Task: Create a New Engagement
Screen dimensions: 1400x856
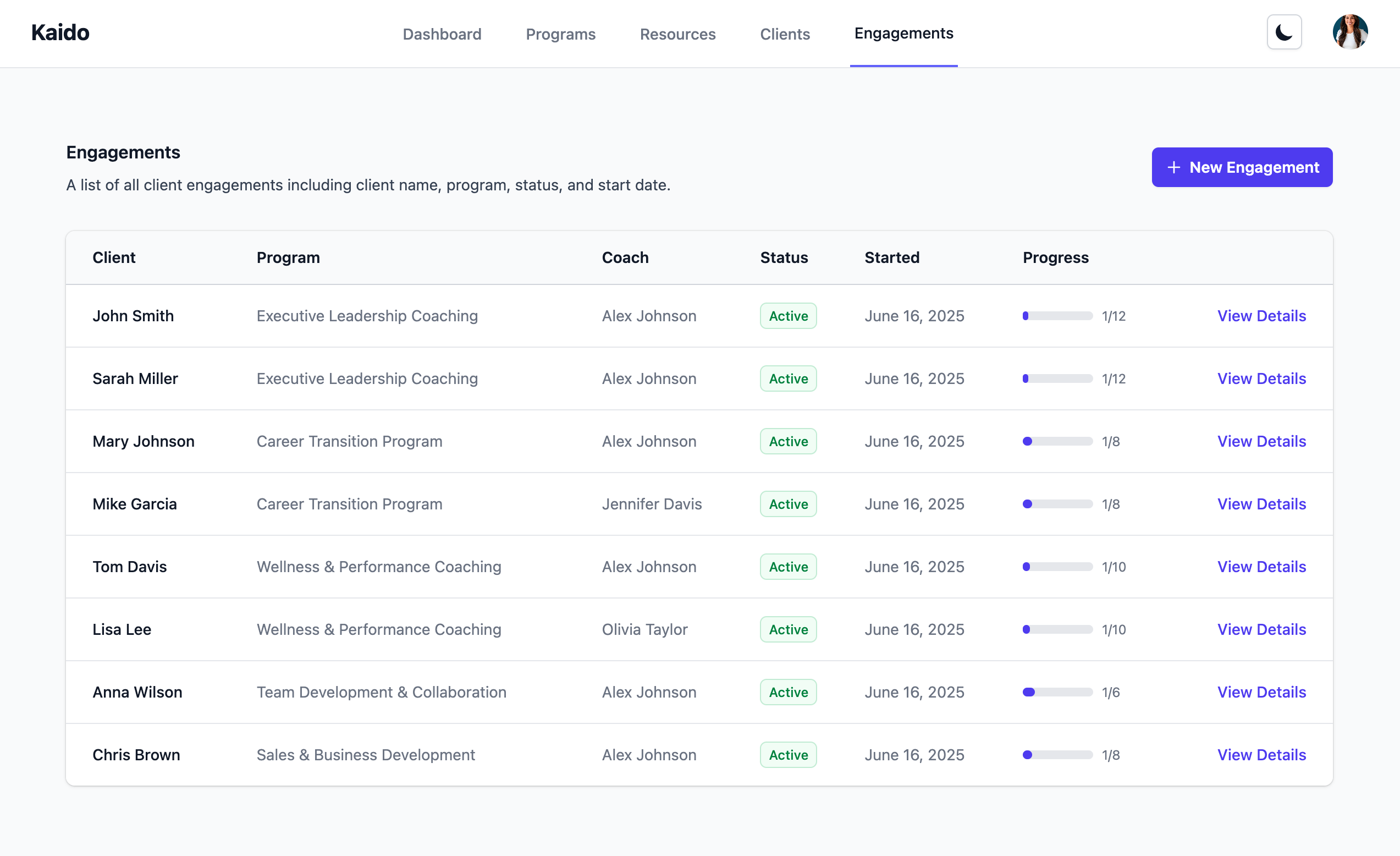Action: (x=1242, y=167)
